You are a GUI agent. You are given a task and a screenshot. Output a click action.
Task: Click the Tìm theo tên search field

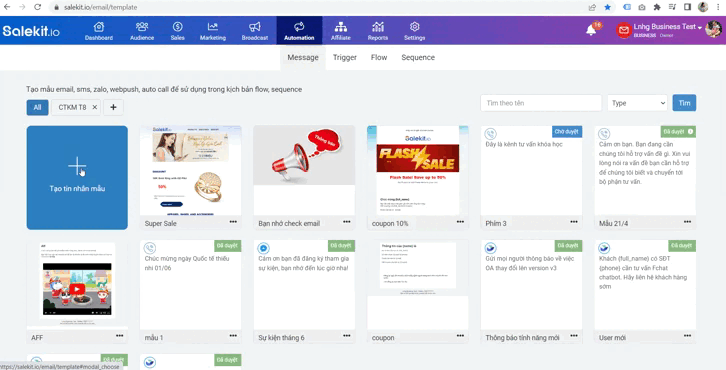pyautogui.click(x=541, y=103)
